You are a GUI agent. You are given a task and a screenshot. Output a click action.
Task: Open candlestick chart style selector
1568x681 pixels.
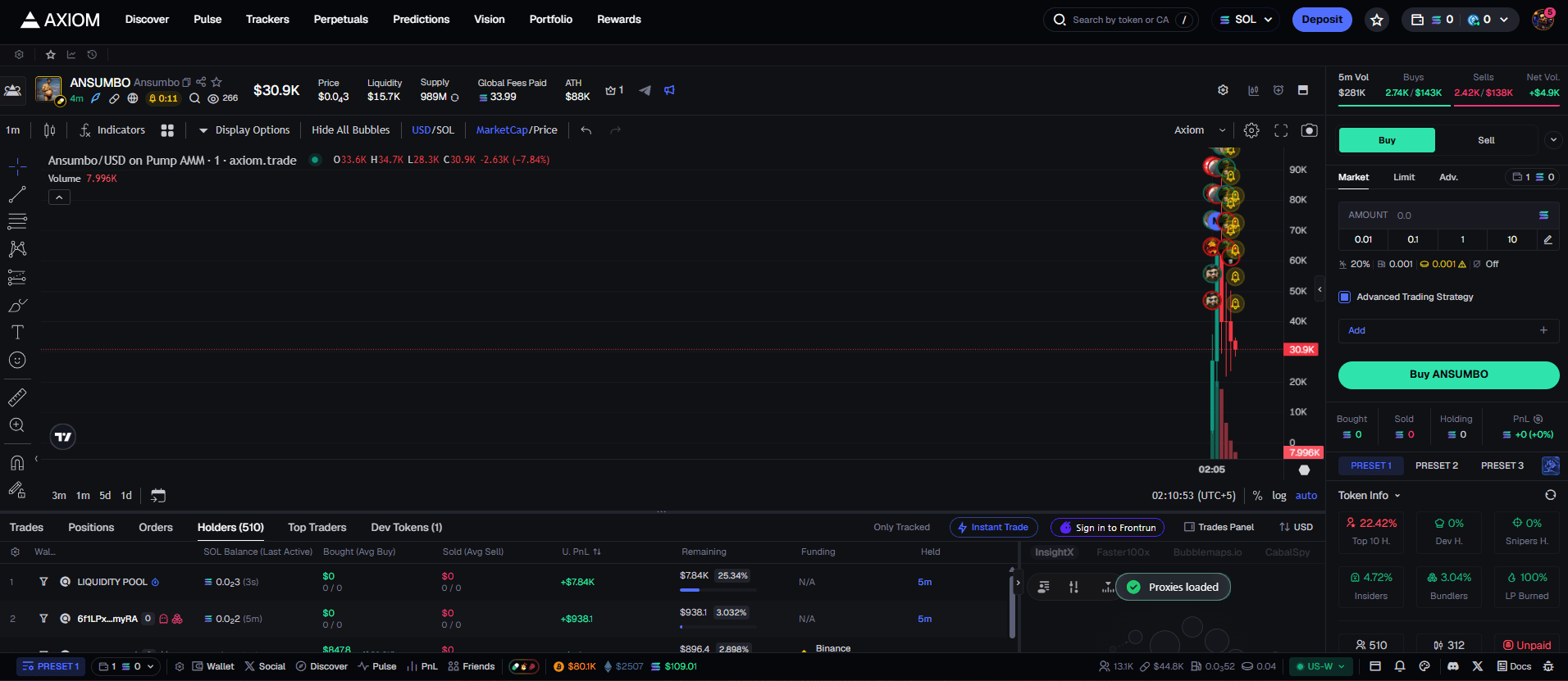tap(49, 130)
